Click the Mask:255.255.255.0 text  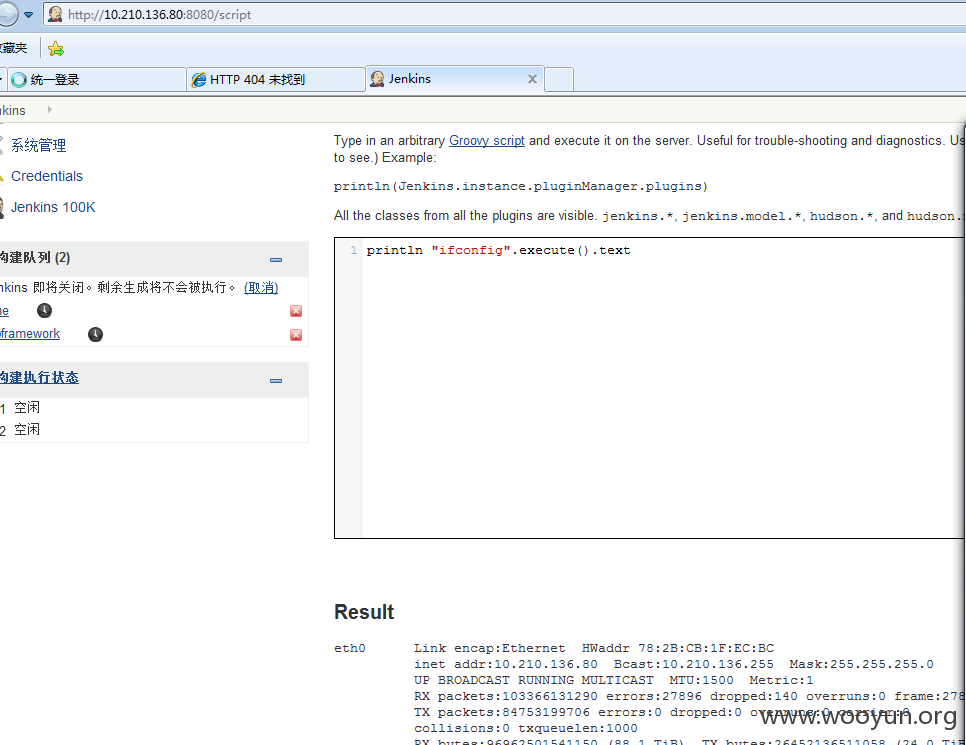point(861,664)
